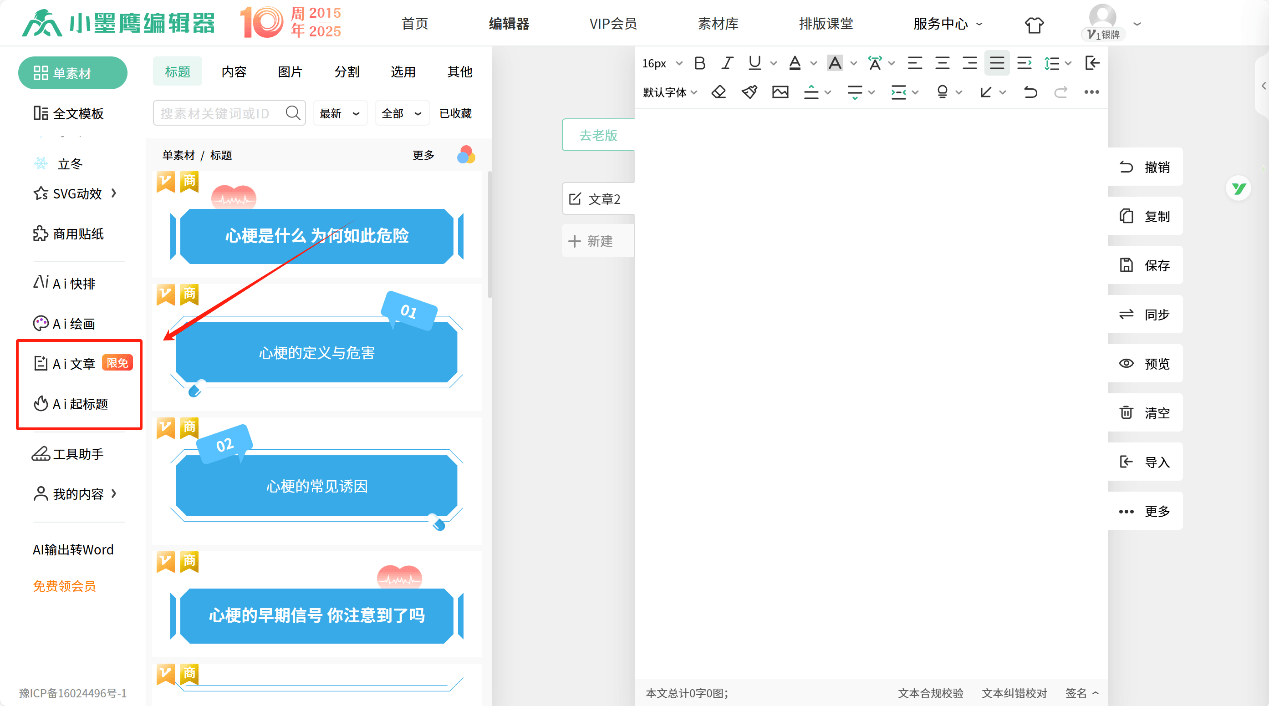Toggle bold formatting in the editor toolbar
Screen dimensions: 1269x706
point(700,63)
